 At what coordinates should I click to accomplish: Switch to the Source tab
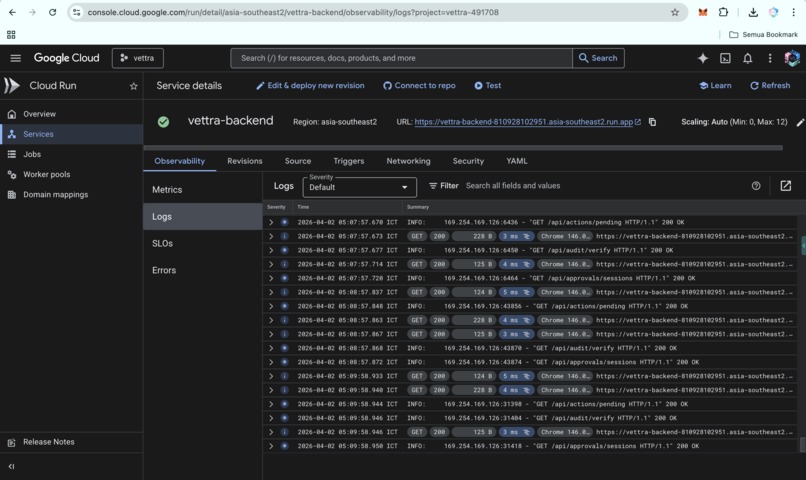click(x=298, y=161)
